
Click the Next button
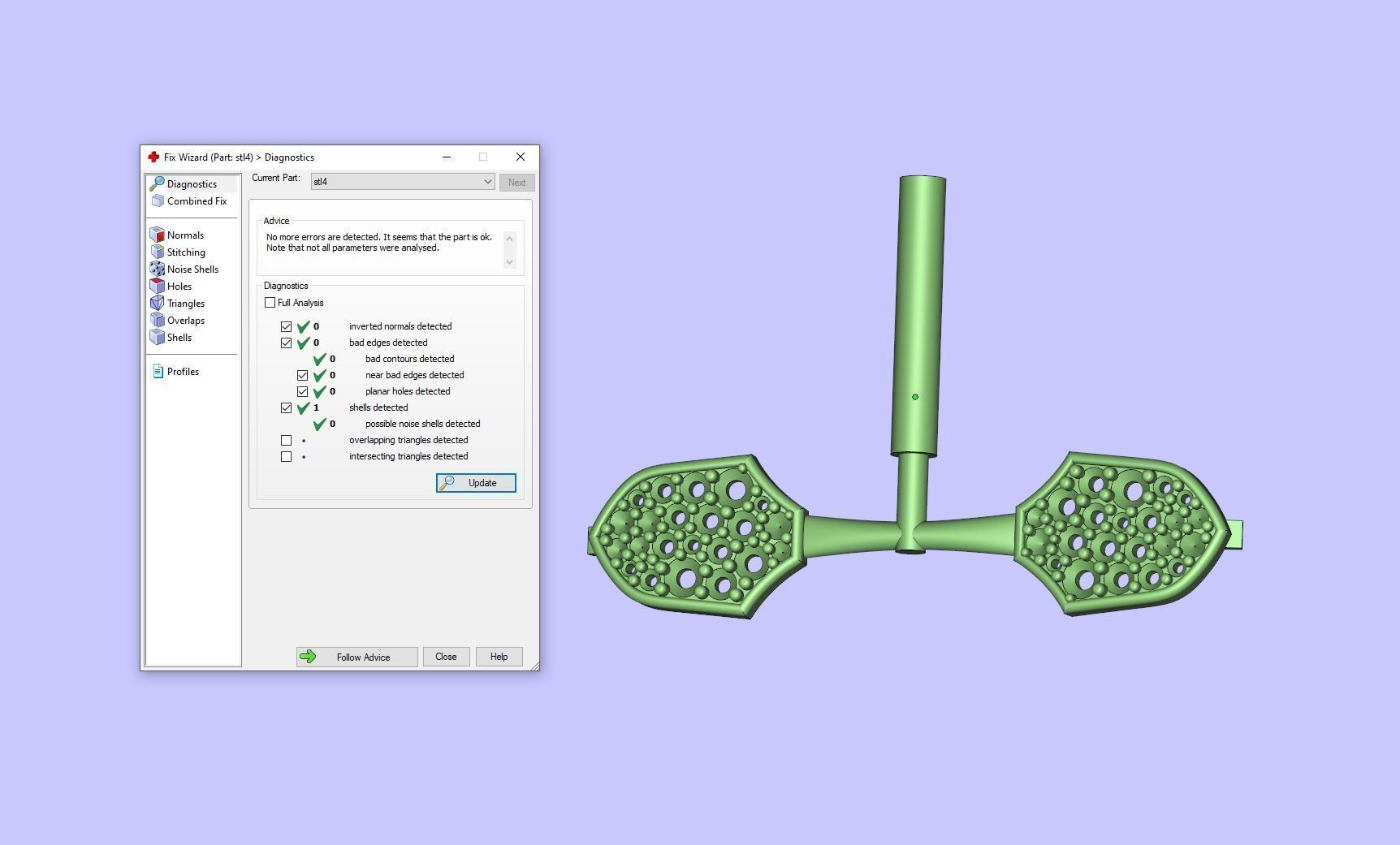click(516, 183)
